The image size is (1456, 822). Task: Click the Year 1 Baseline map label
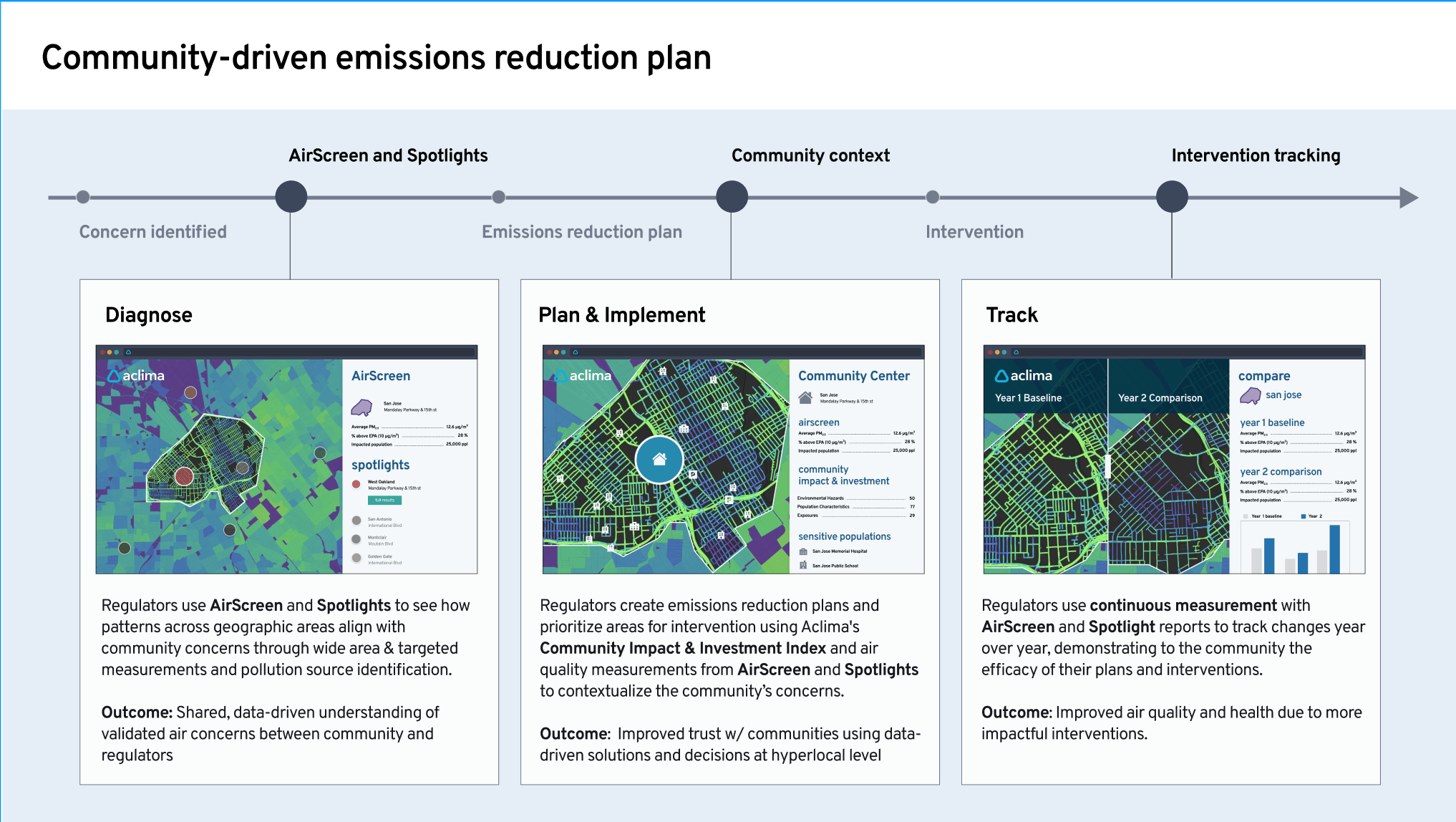(1028, 398)
